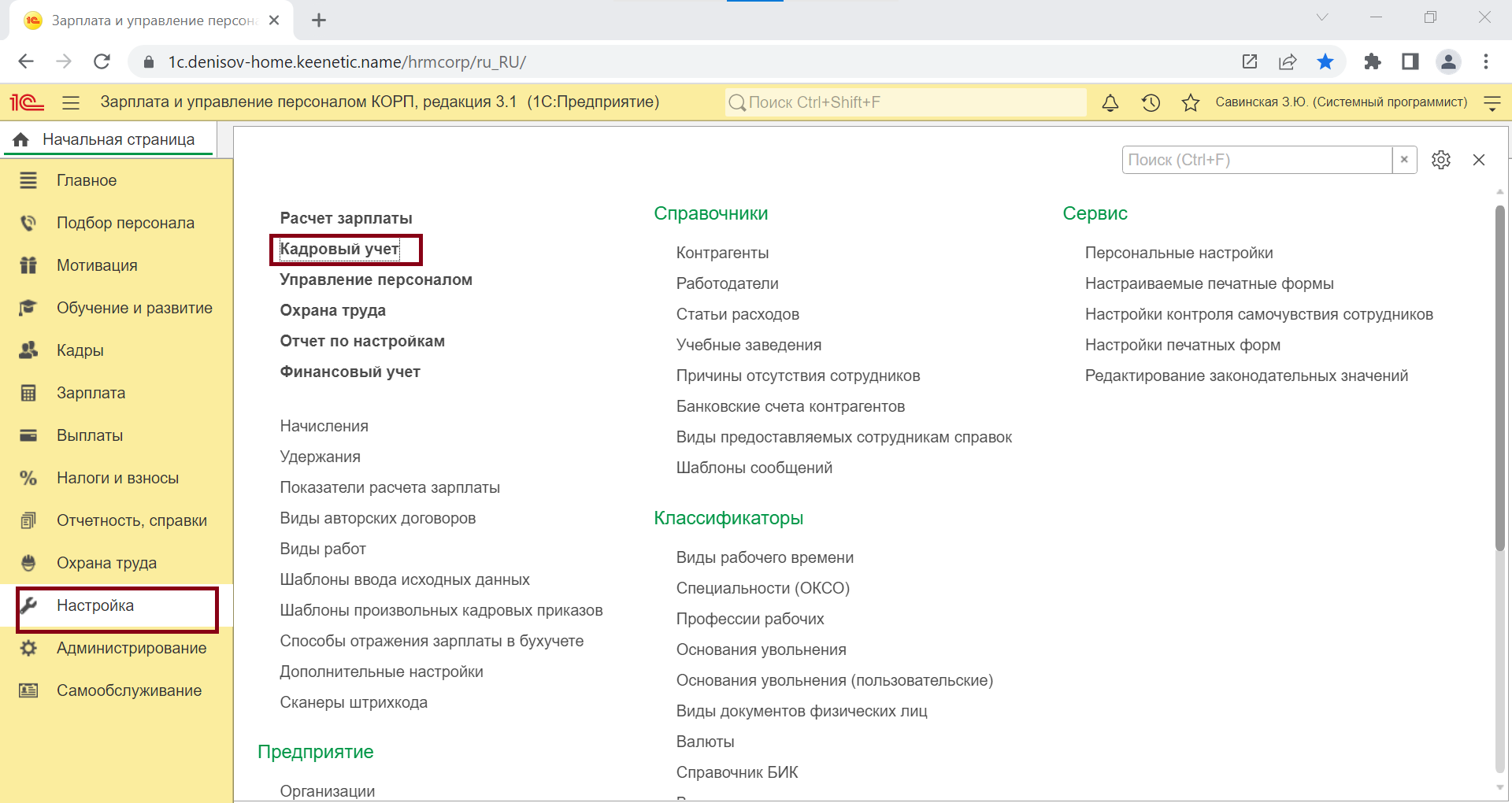Open the Контрагенты reference list
Screen dimensions: 1512x803
click(x=722, y=253)
